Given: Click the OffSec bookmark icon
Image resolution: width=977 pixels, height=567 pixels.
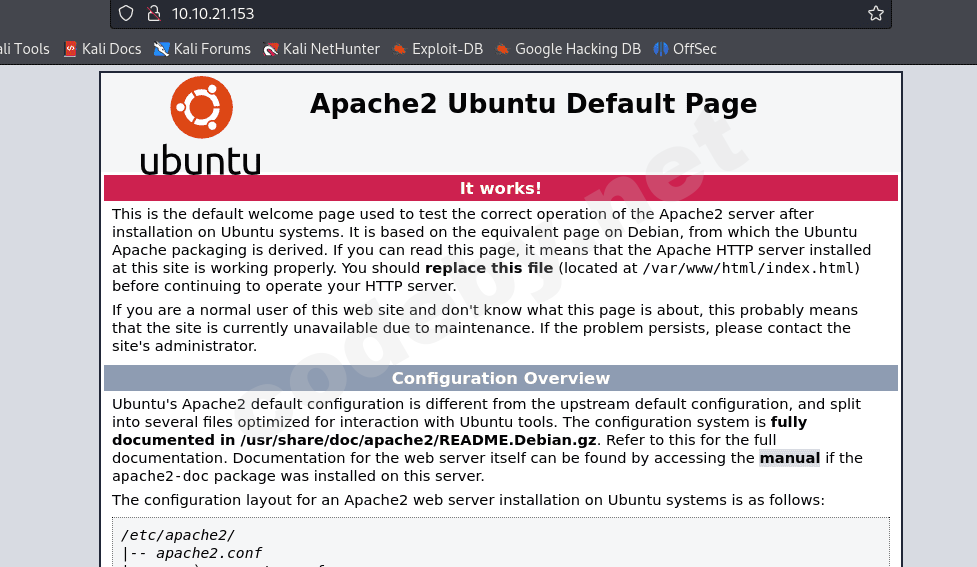Looking at the screenshot, I should point(661,49).
